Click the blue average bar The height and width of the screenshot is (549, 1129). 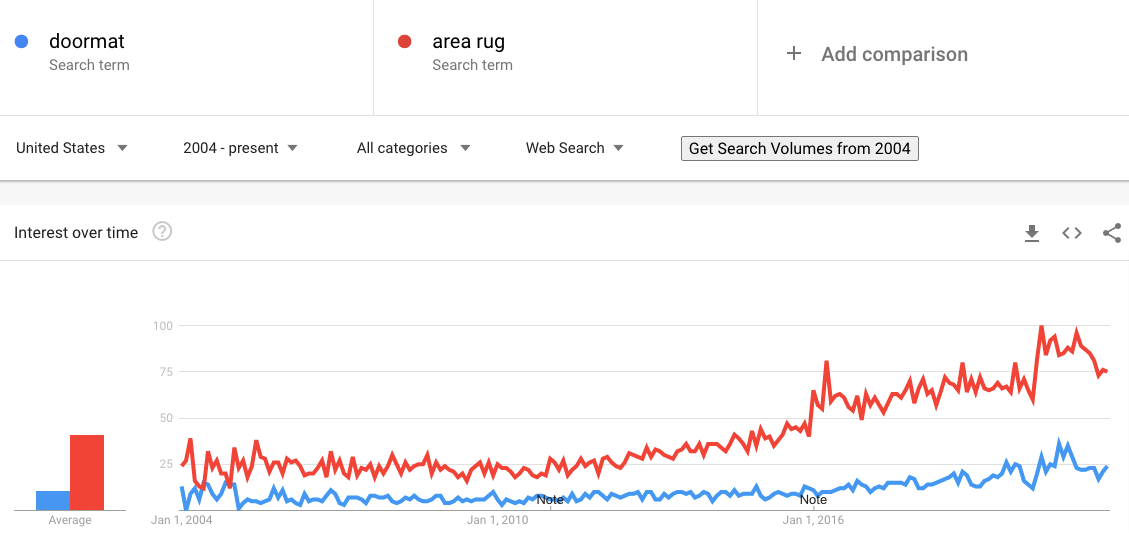[x=53, y=500]
